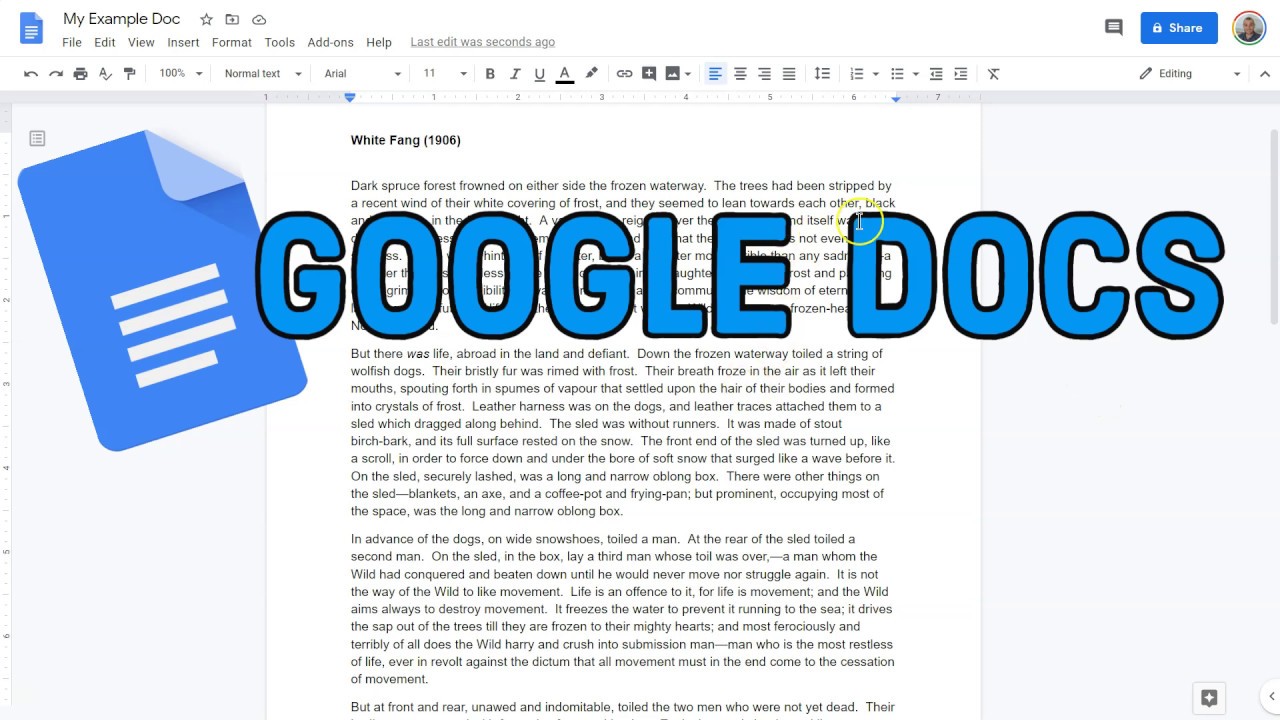Image resolution: width=1280 pixels, height=720 pixels.
Task: Click Last edit was seconds ago link
Action: coord(482,42)
